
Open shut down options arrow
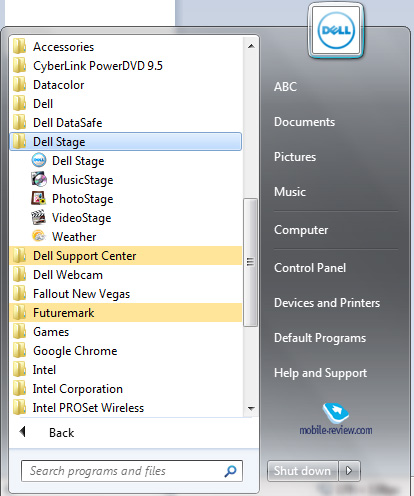click(x=349, y=471)
